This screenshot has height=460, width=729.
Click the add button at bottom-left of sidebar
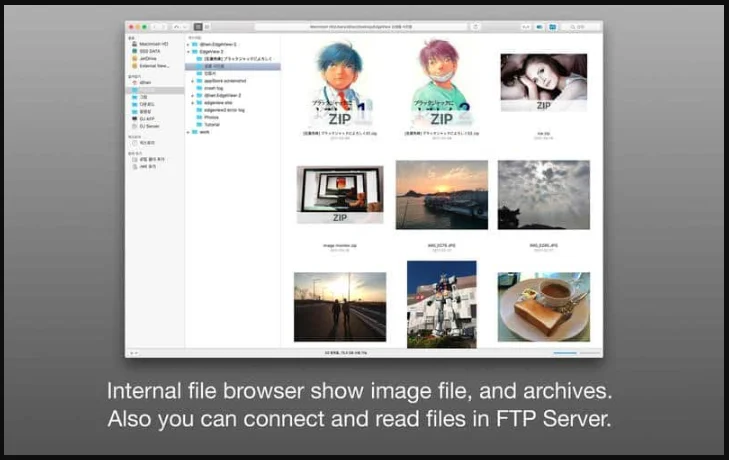pyautogui.click(x=132, y=353)
